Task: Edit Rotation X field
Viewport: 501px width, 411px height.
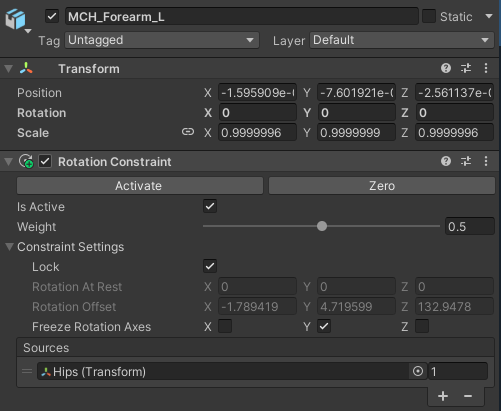Action: (x=257, y=113)
